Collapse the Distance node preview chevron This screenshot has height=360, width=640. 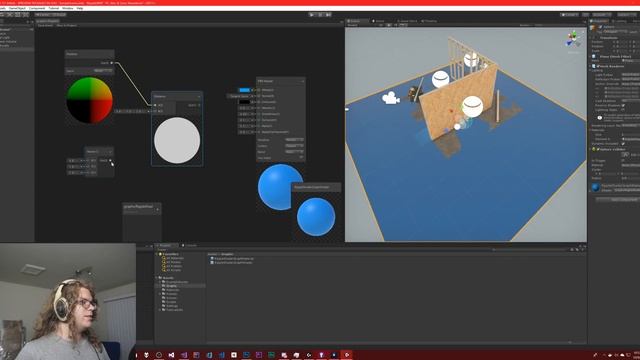199,97
